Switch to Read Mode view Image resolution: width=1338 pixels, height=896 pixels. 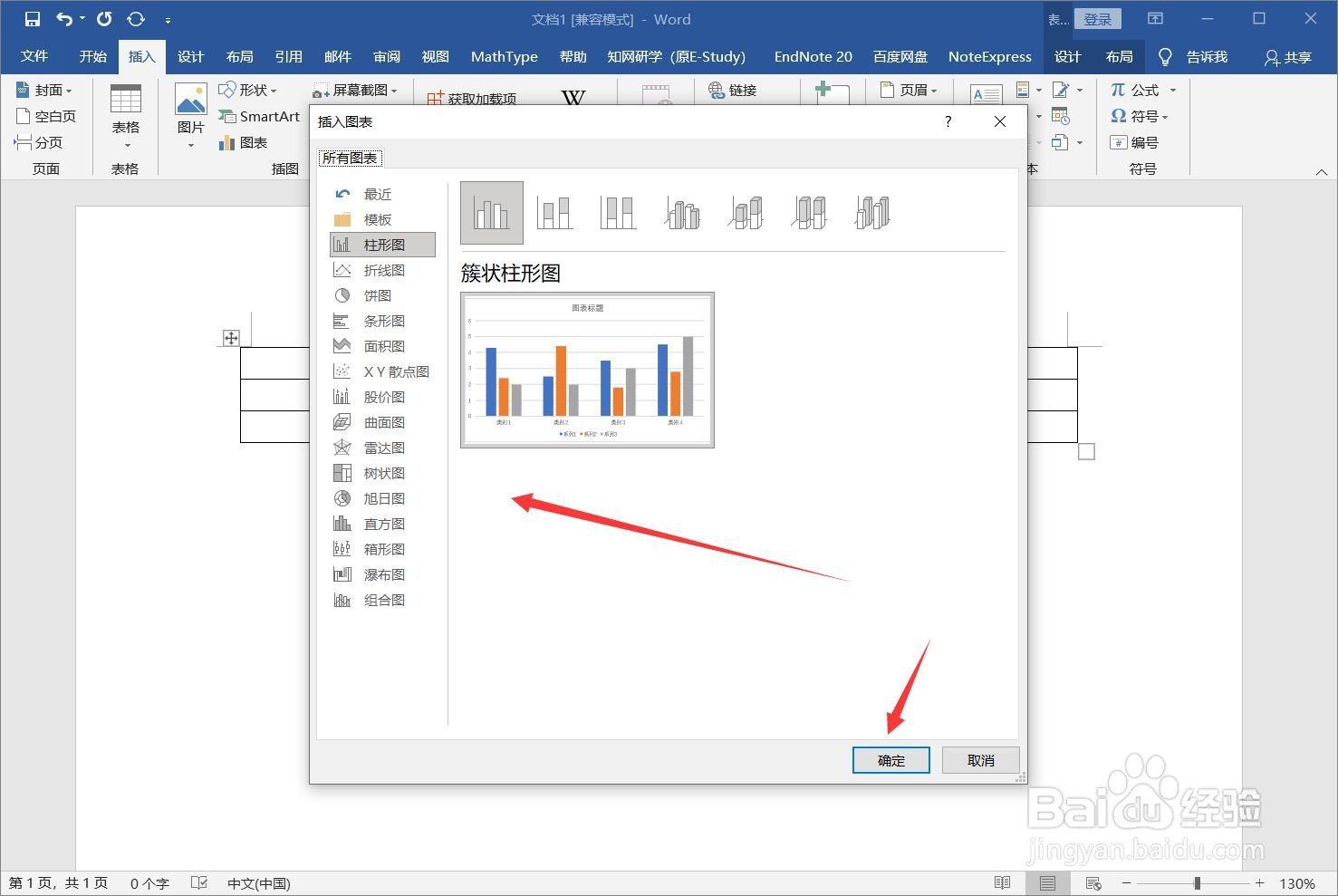[1002, 883]
